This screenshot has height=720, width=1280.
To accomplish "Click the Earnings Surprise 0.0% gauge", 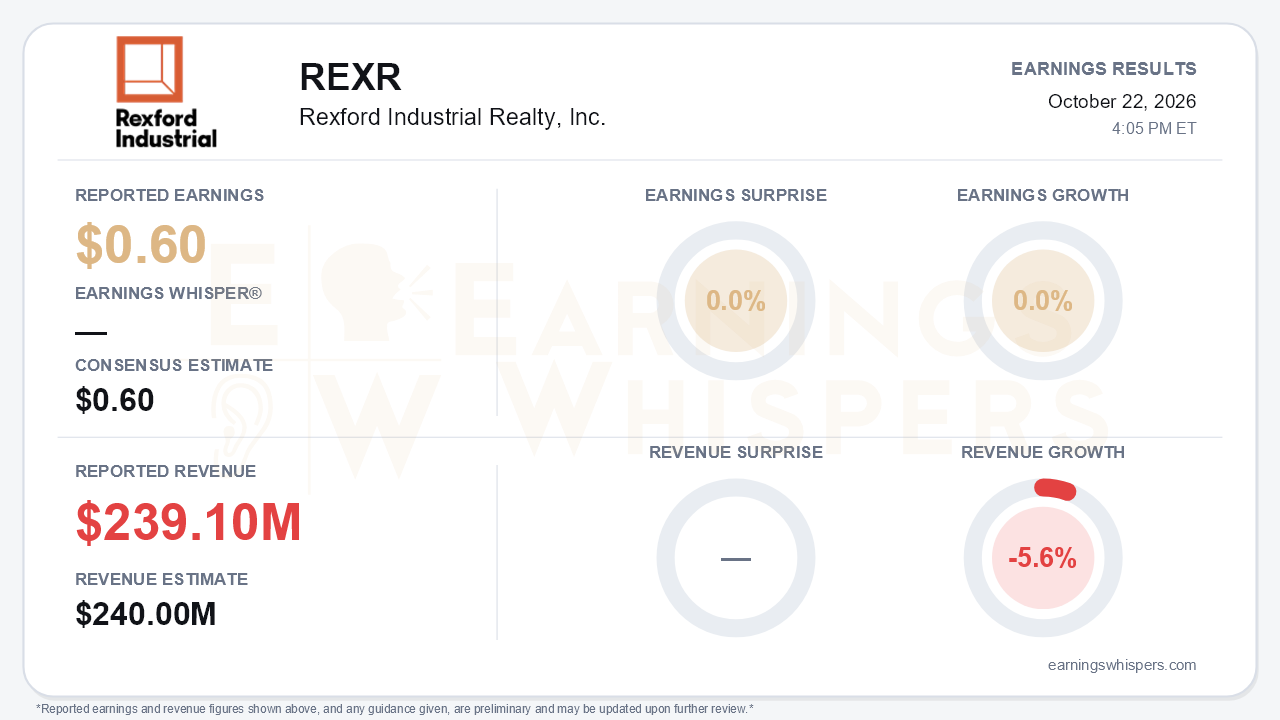I will coord(736,301).
